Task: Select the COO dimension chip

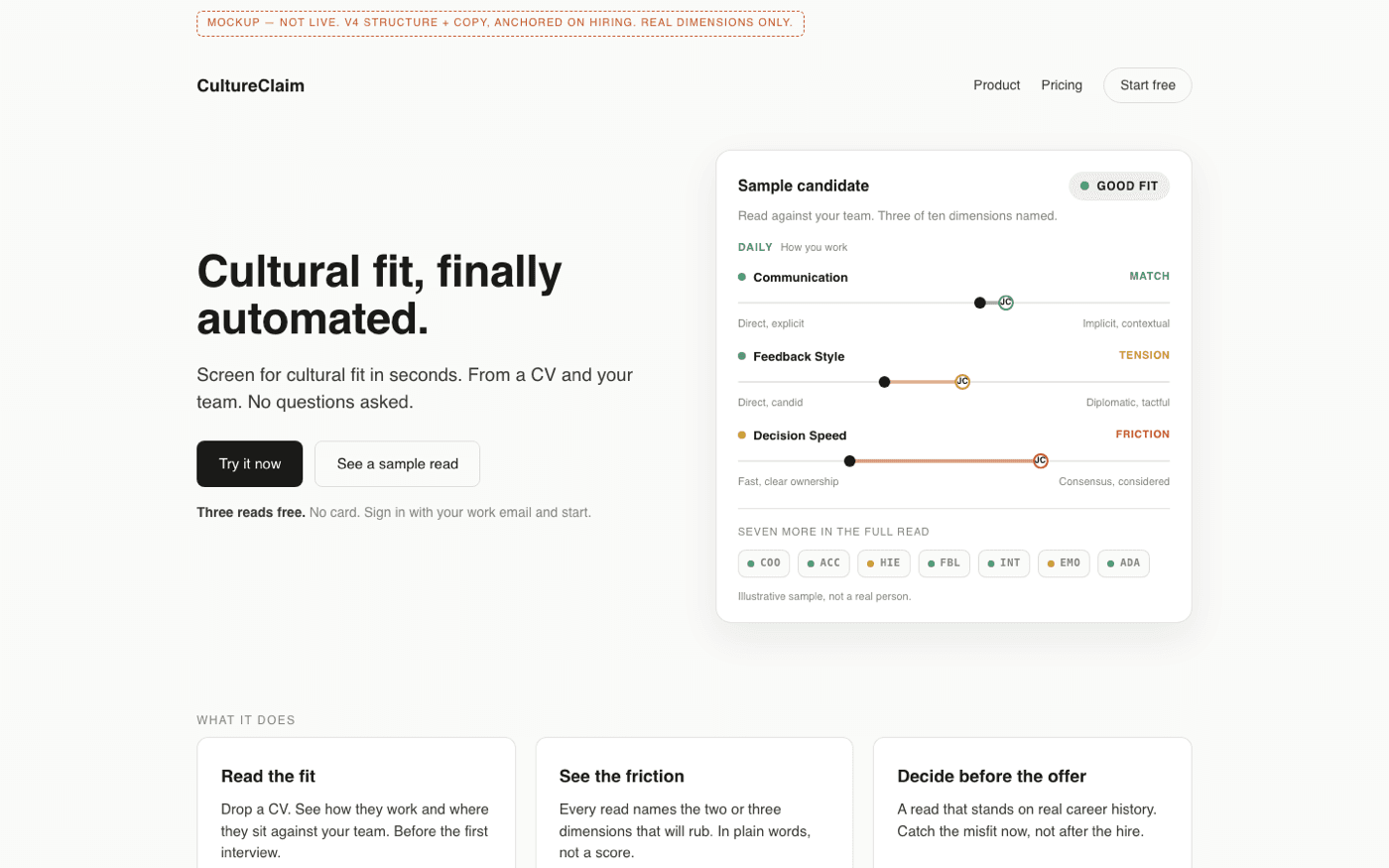Action: click(x=764, y=563)
